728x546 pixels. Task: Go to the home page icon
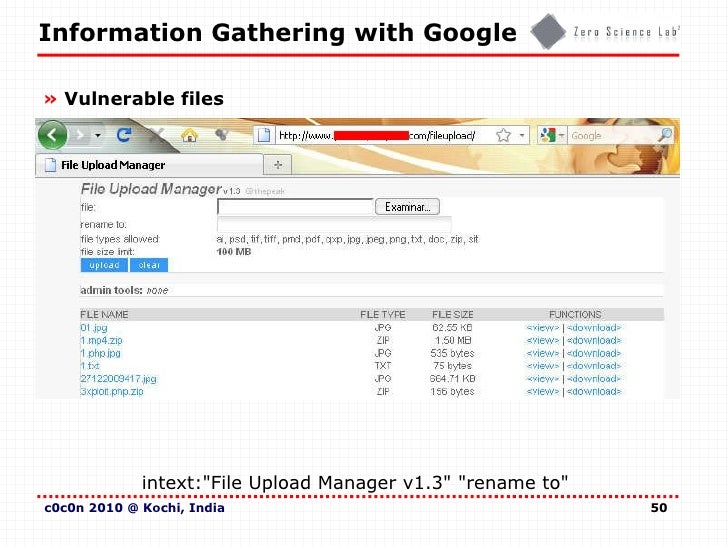click(189, 135)
